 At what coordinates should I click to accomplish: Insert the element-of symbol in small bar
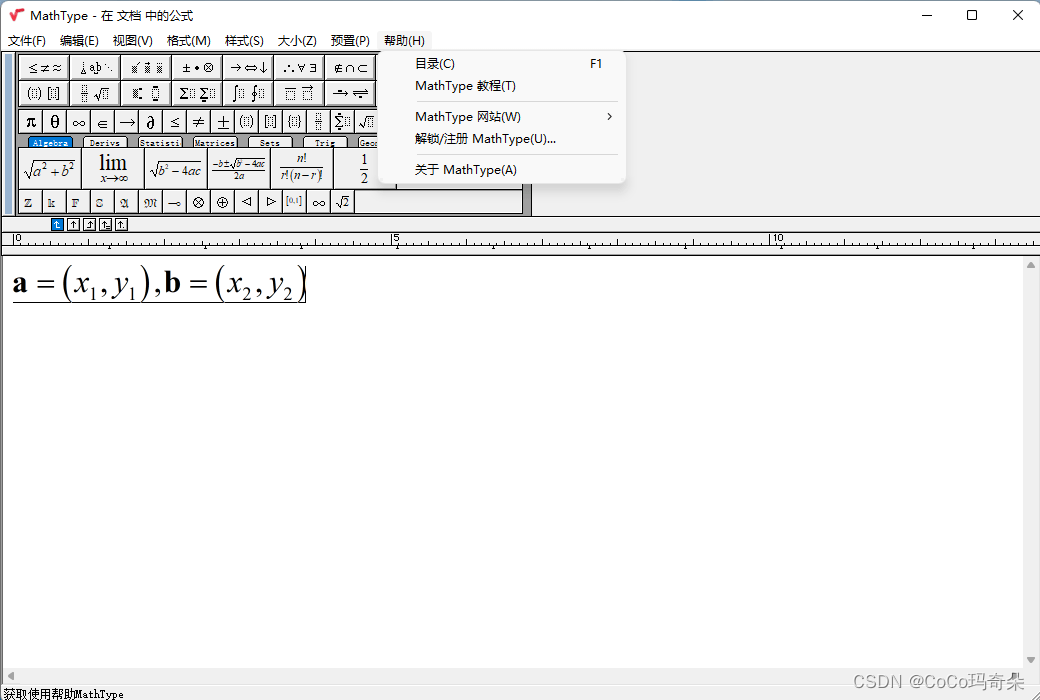point(102,122)
